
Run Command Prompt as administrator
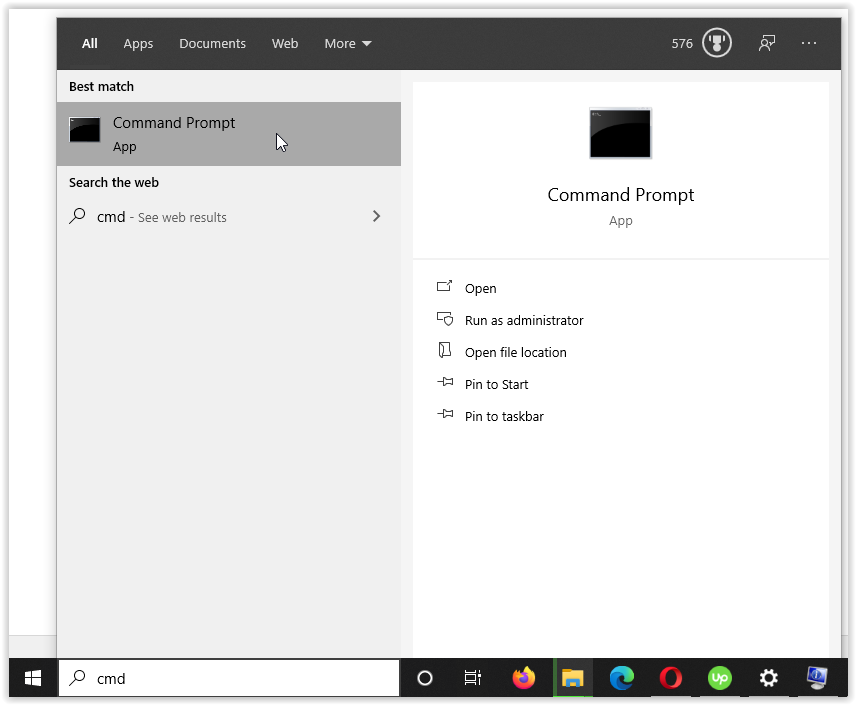tap(523, 320)
